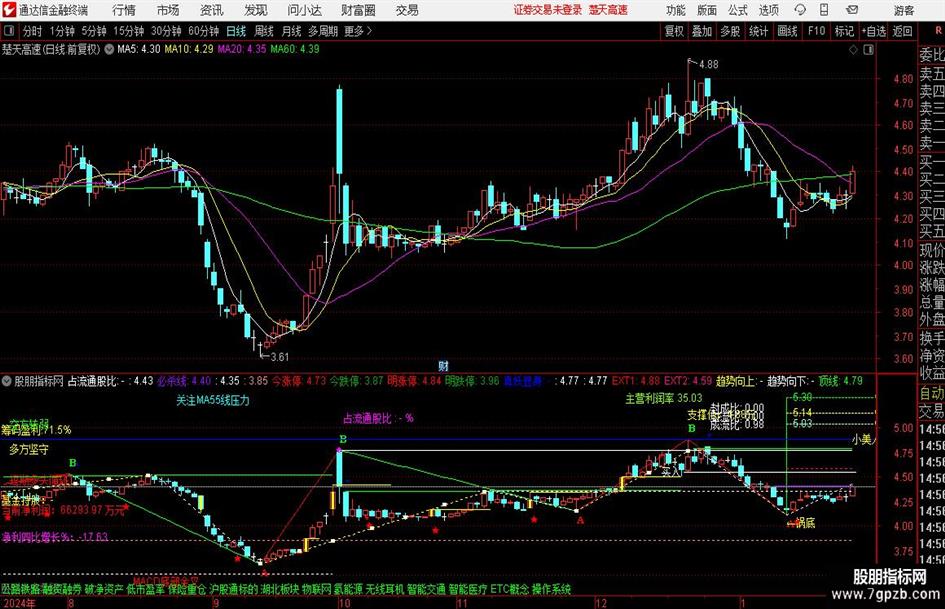This screenshot has height=609, width=945.
Task: Click the MA60: 4.39 label
Action: tap(295, 49)
